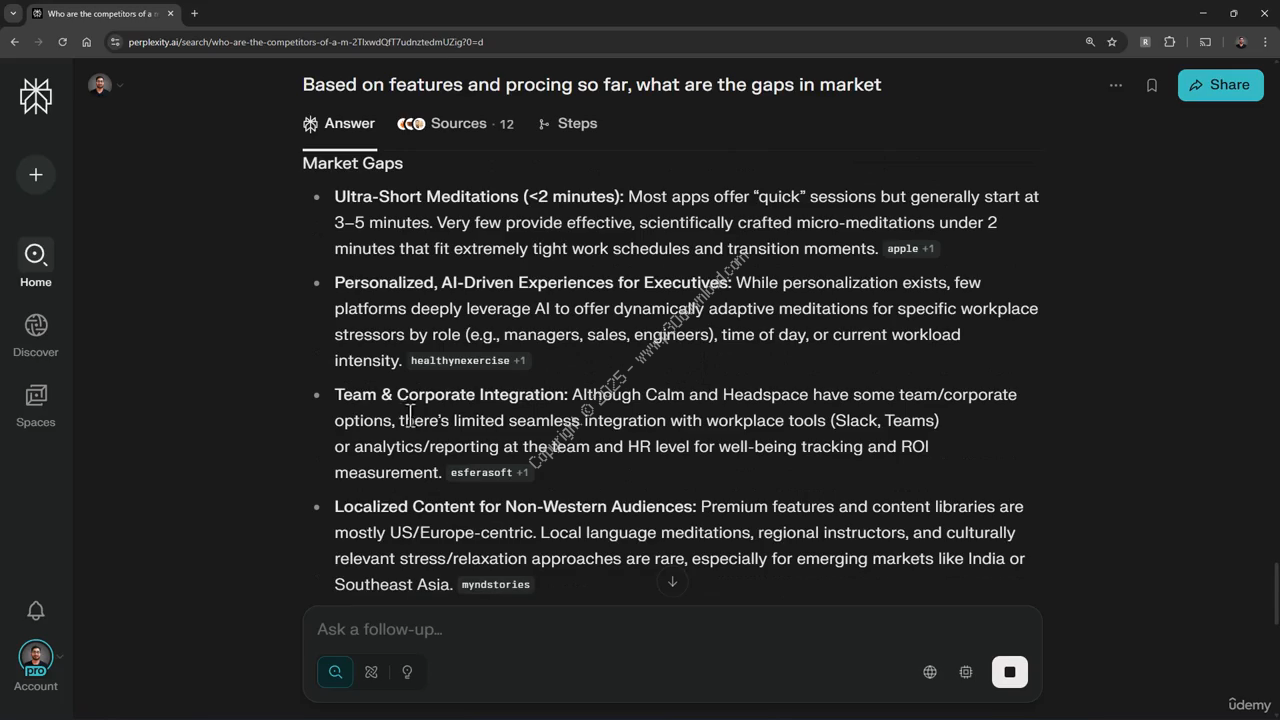
Task: Open the Discover page
Action: tap(36, 335)
